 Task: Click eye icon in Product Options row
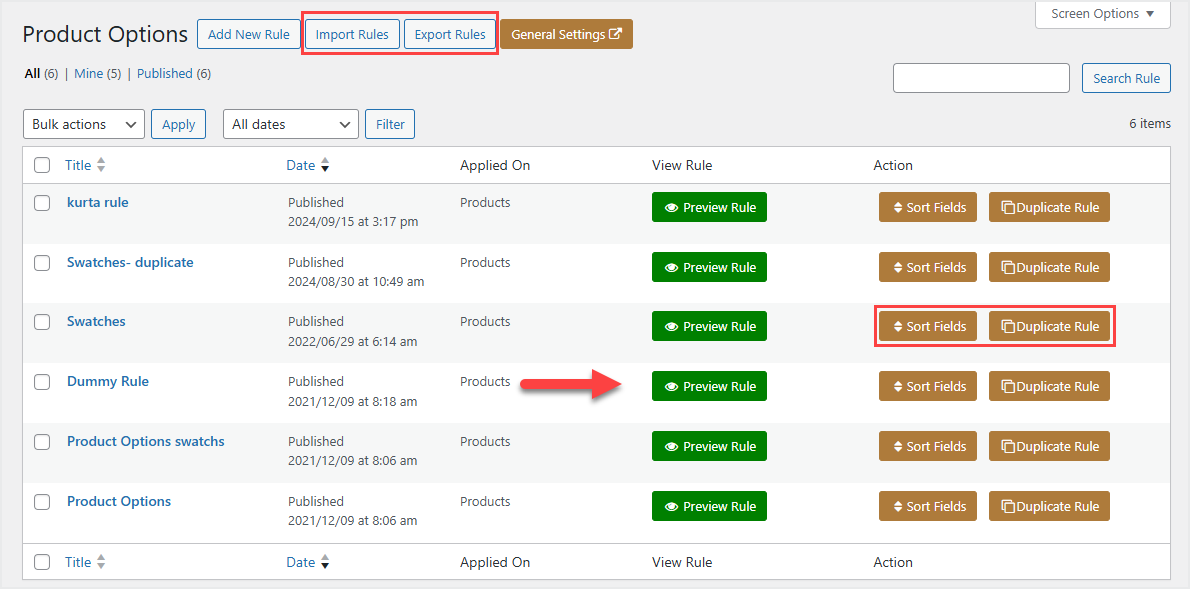pos(672,507)
